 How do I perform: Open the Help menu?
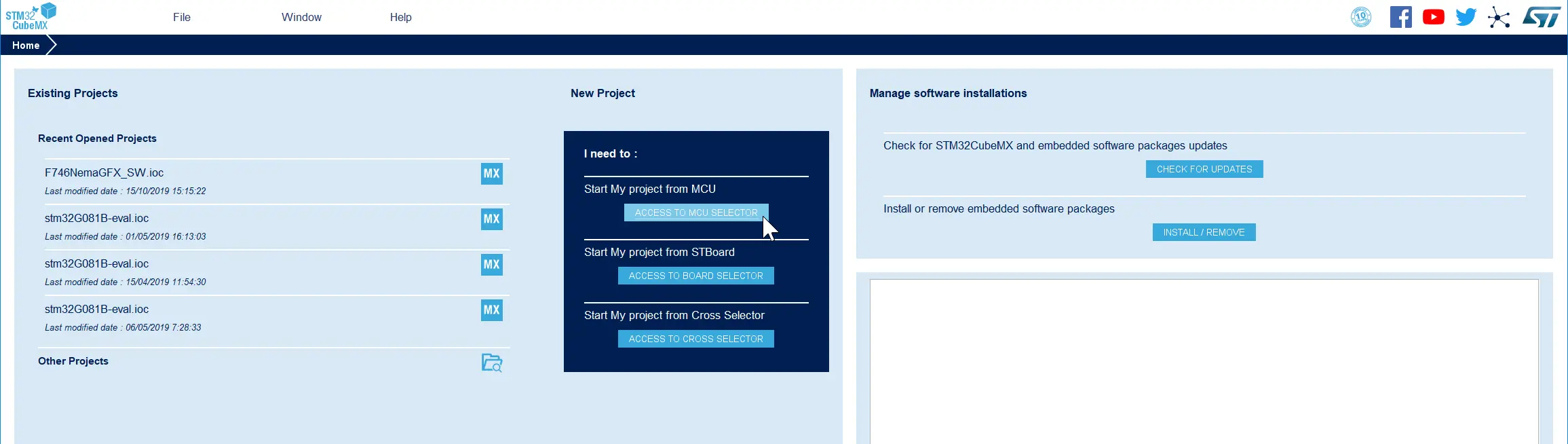400,17
